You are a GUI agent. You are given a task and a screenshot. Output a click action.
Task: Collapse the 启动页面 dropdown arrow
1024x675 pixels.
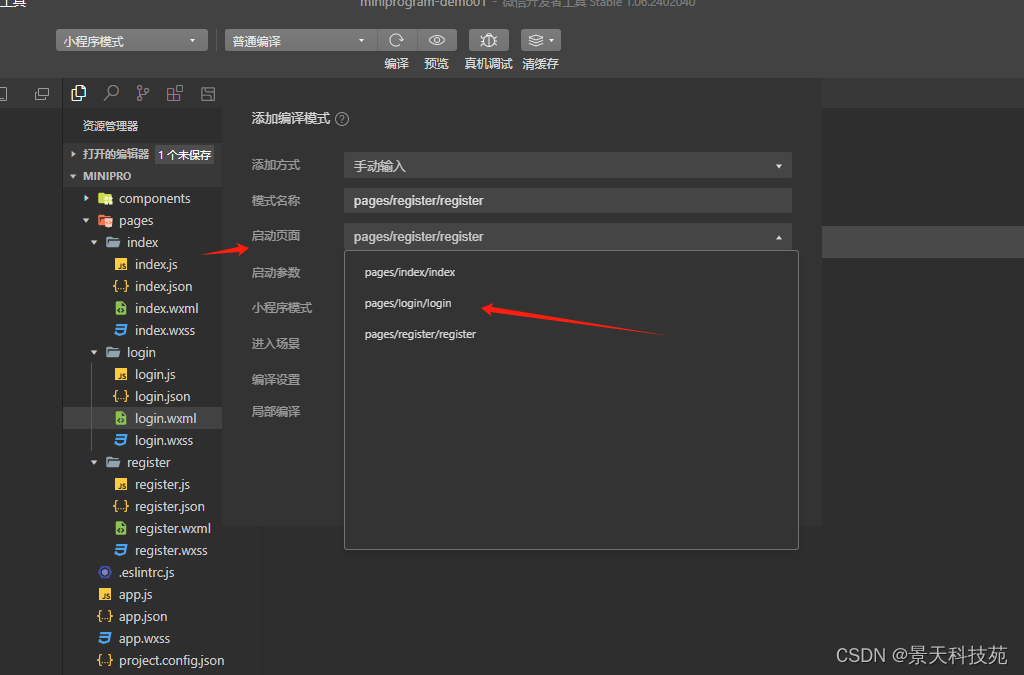[778, 237]
